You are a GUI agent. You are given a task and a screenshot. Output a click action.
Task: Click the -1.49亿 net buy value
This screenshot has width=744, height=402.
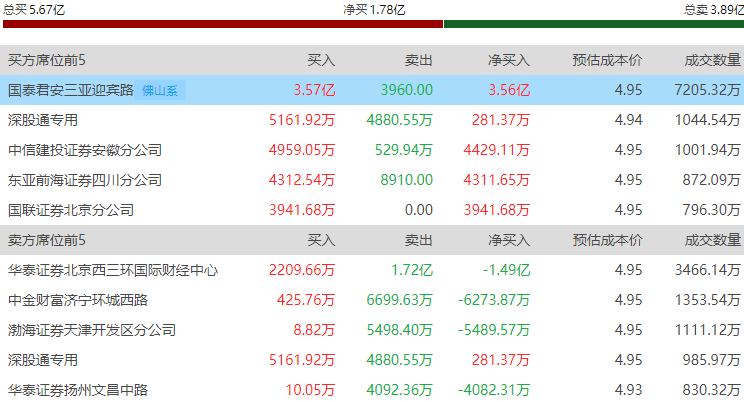(506, 270)
